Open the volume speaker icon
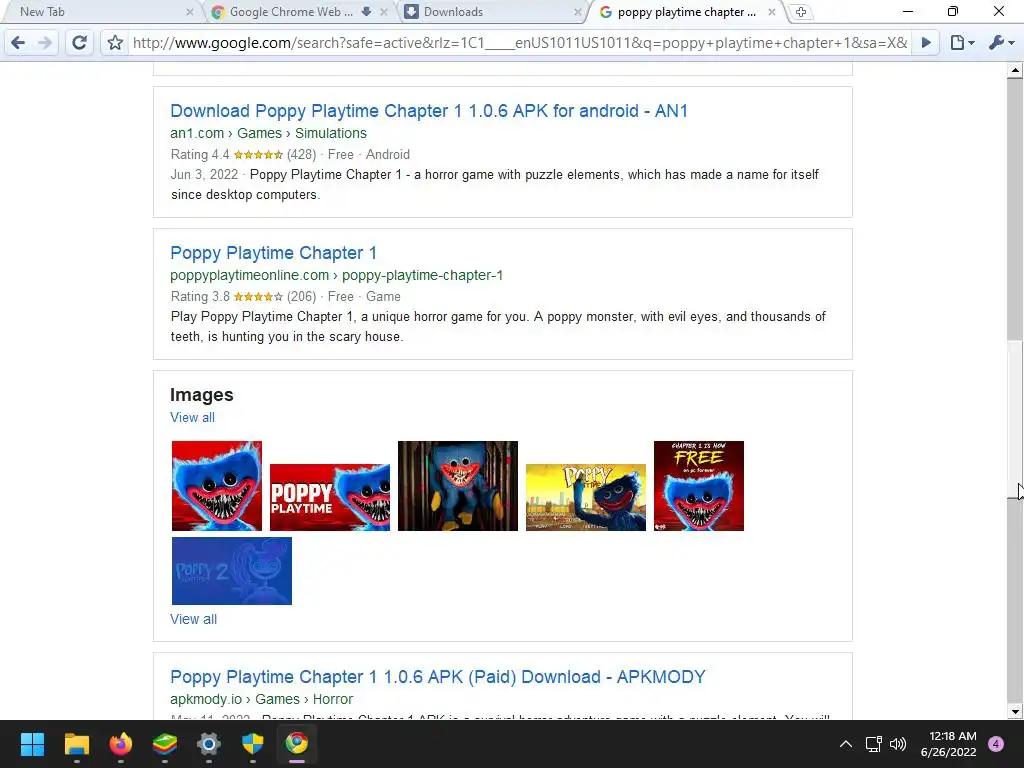 (898, 744)
